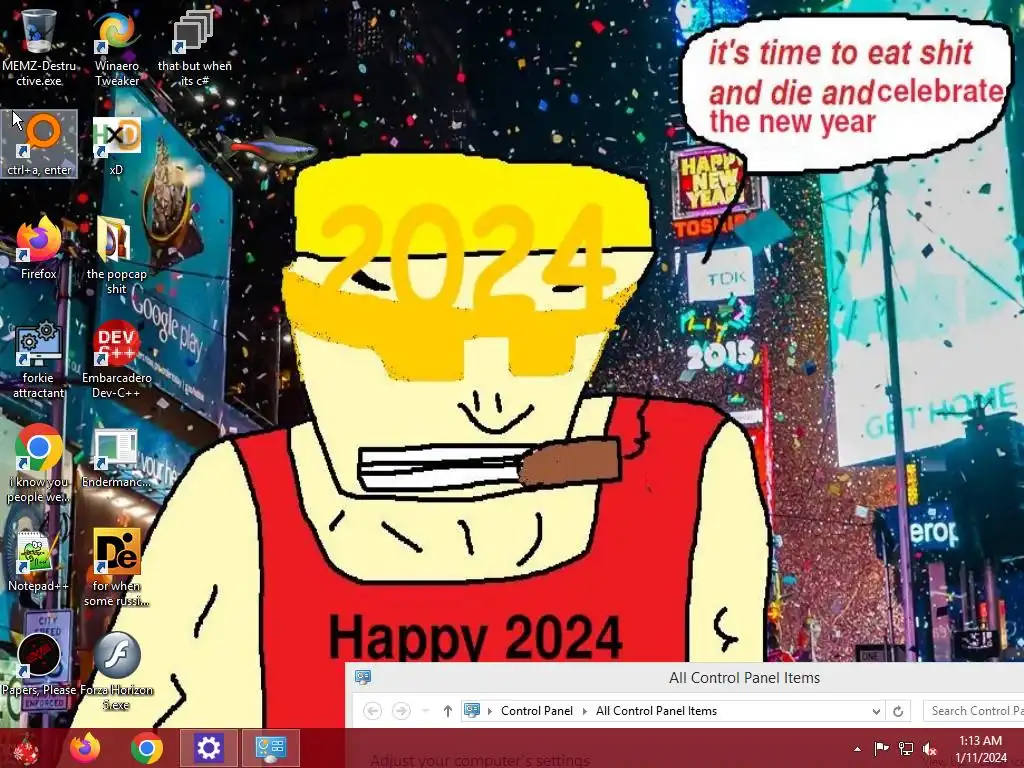
Task: Launch the Notepad++ desktop shortcut
Action: [x=39, y=561]
